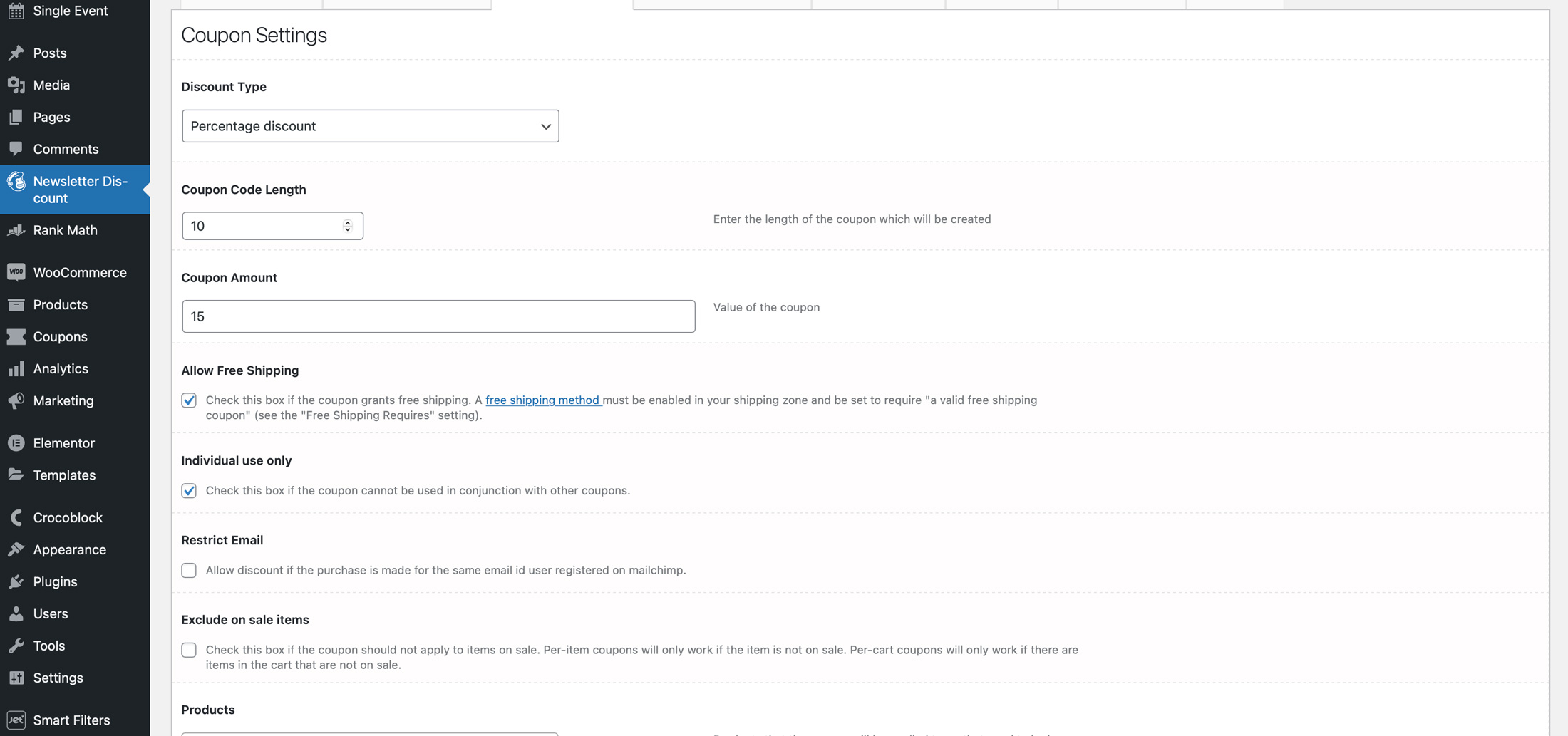Click the Single Event calendar icon

coord(16,11)
